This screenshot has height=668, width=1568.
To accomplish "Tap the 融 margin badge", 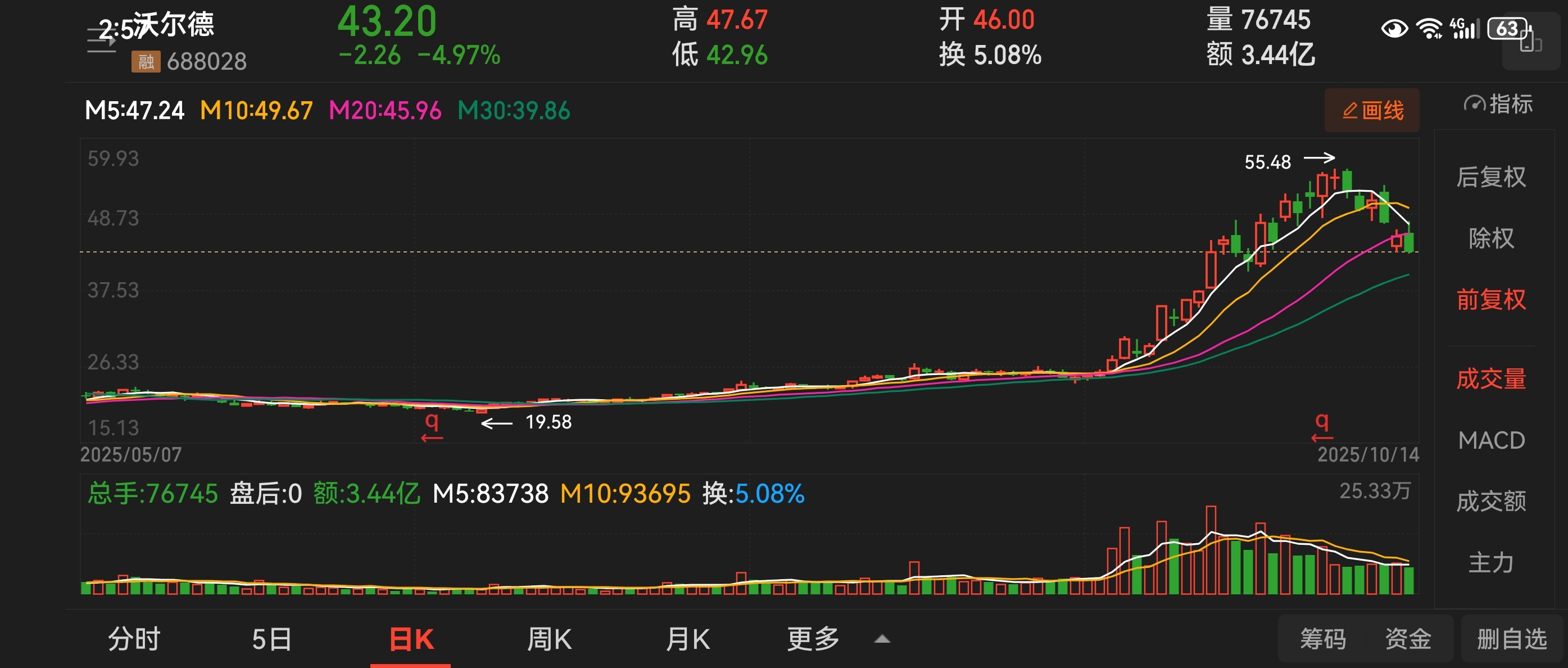I will [146, 61].
